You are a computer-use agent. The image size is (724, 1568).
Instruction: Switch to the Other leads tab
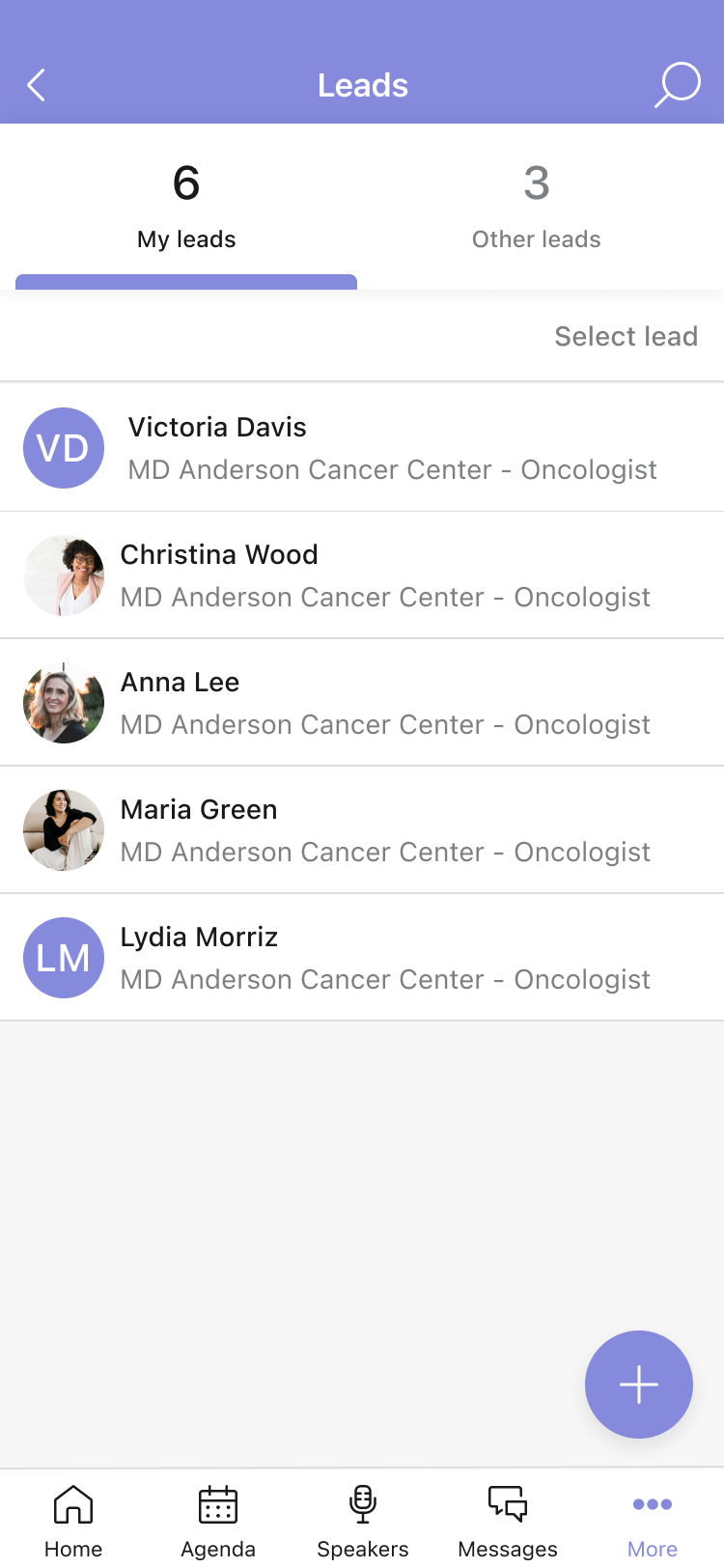tap(537, 207)
